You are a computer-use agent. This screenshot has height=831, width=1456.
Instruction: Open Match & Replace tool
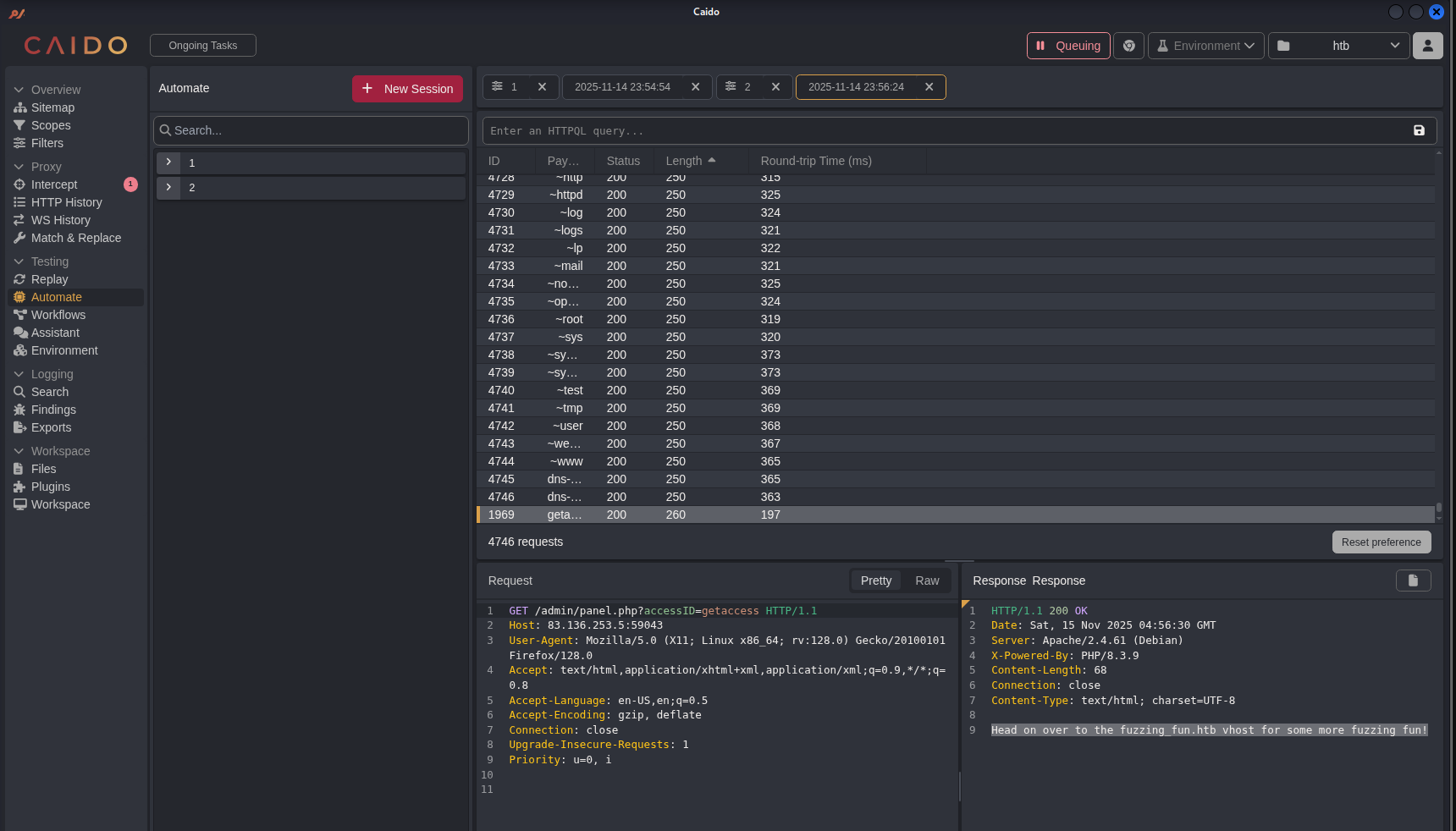click(x=75, y=238)
